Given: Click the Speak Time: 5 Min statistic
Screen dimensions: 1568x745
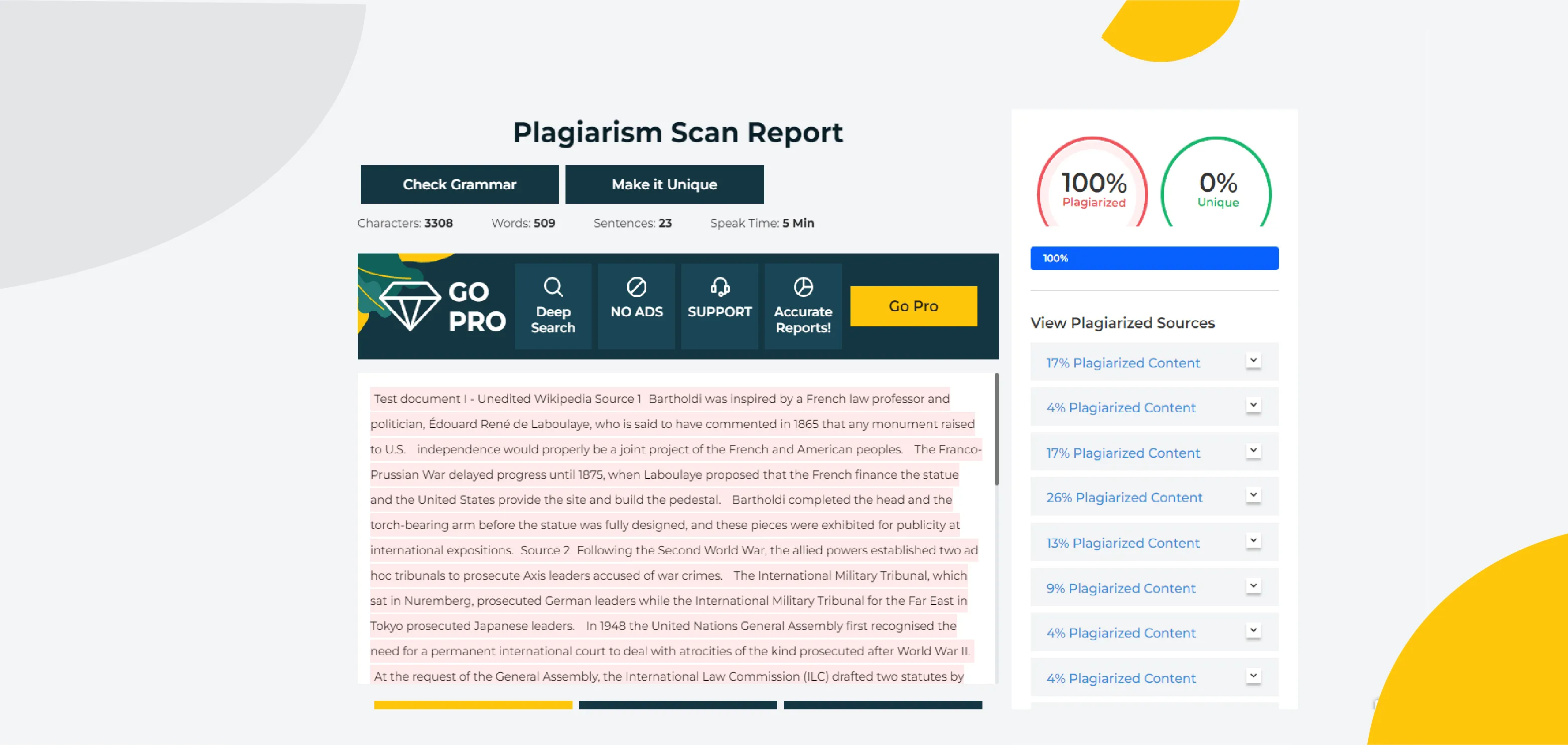Looking at the screenshot, I should pyautogui.click(x=762, y=223).
